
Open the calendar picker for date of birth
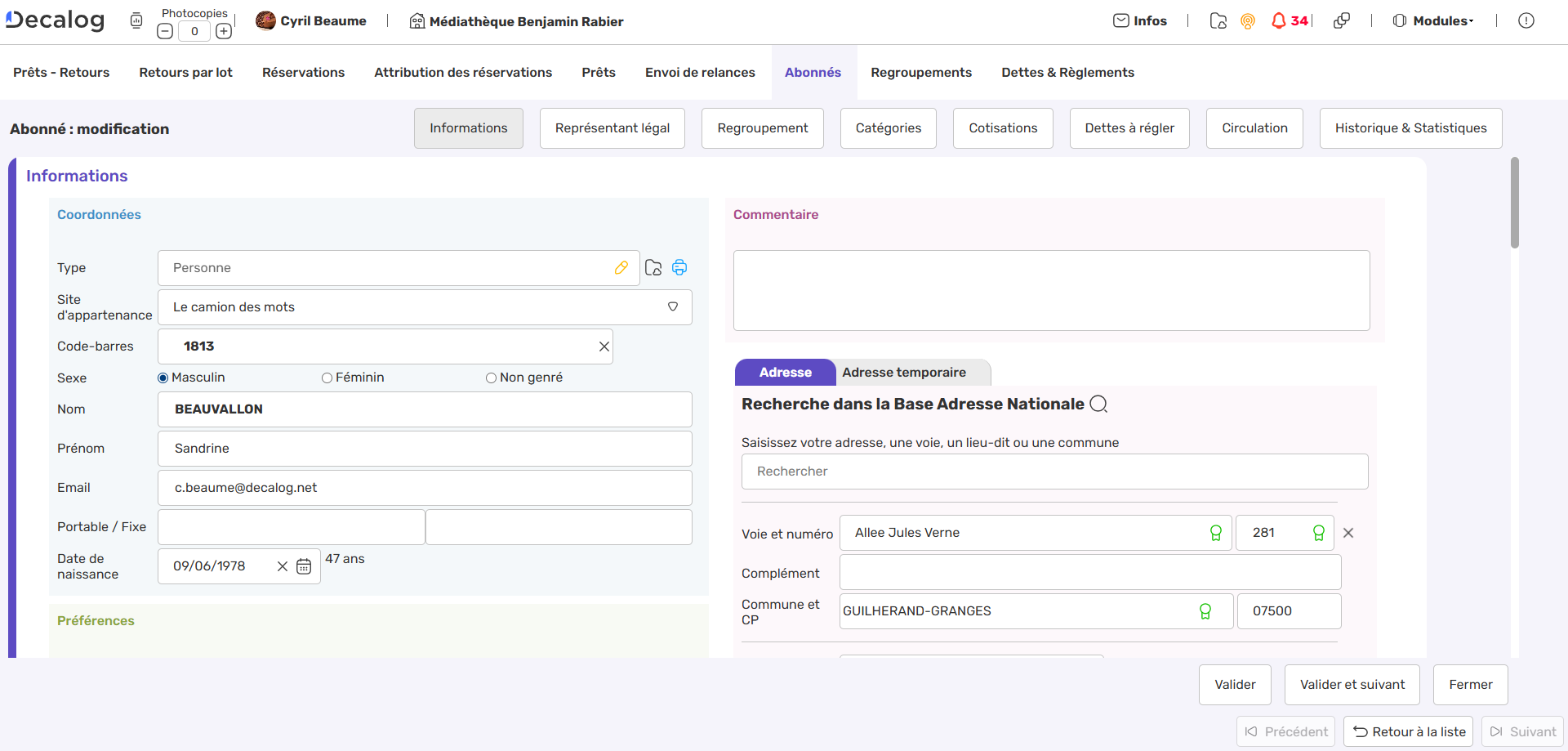[304, 566]
